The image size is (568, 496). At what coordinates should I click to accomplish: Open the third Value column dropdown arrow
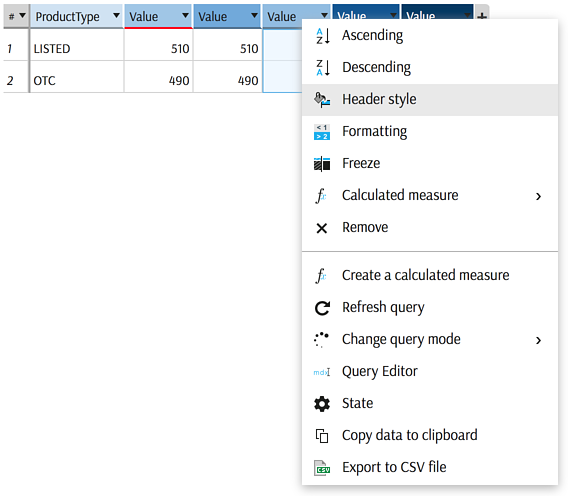[x=324, y=15]
